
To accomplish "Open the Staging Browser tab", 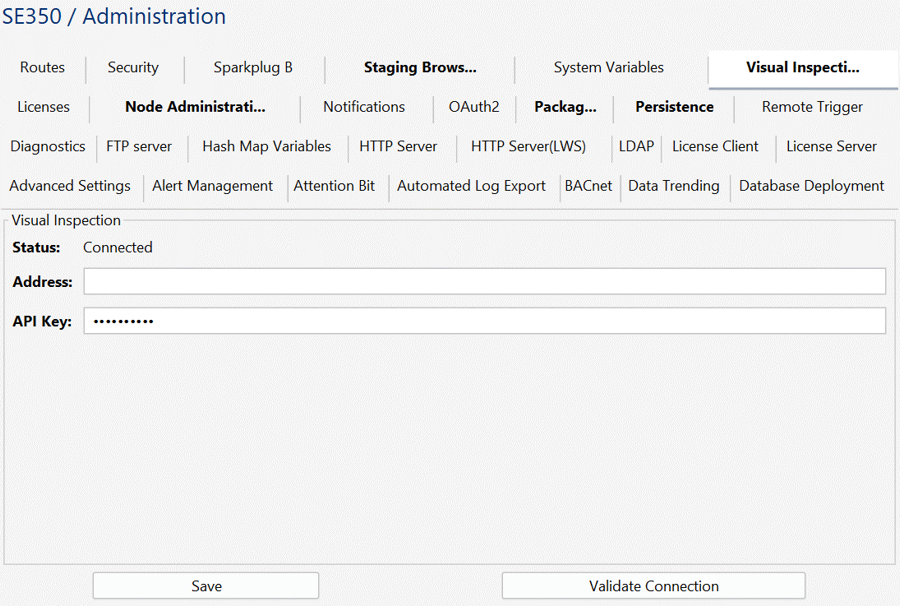I will pyautogui.click(x=420, y=68).
